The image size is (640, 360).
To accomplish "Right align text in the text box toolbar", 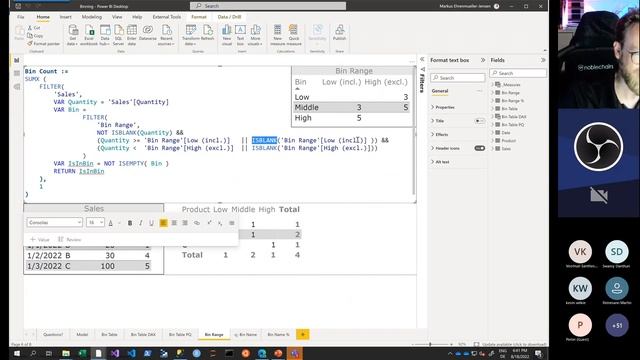I will tap(185, 223).
